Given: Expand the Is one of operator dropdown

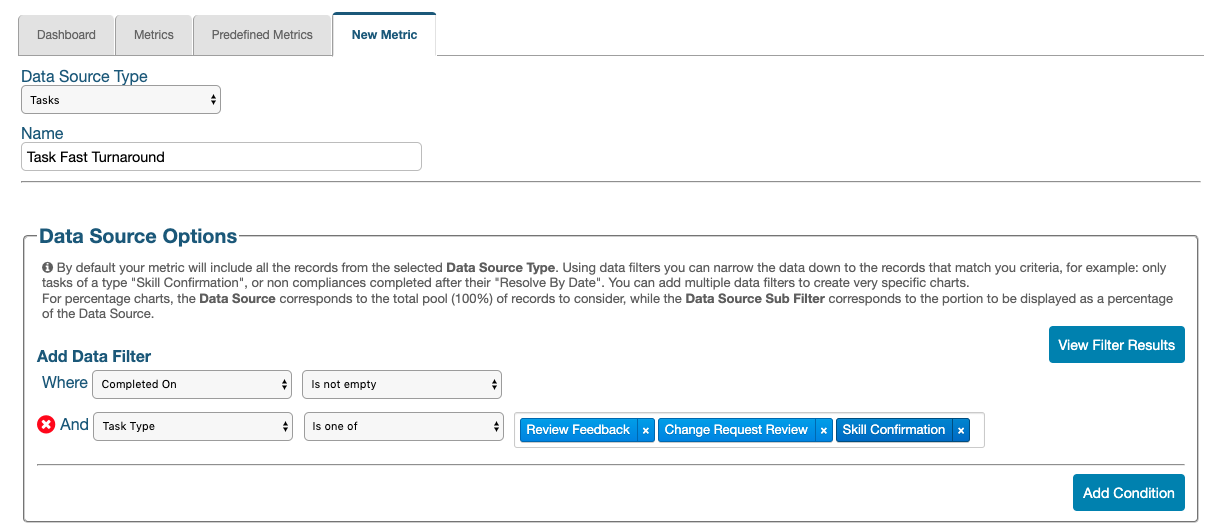Looking at the screenshot, I should pos(404,426).
